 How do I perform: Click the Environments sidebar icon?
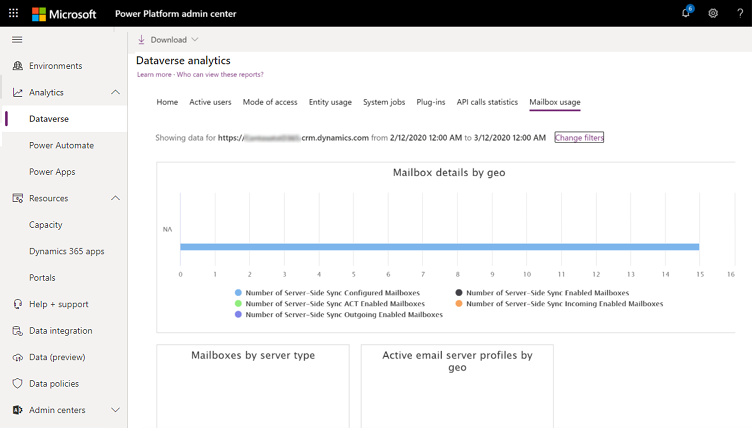pos(17,66)
